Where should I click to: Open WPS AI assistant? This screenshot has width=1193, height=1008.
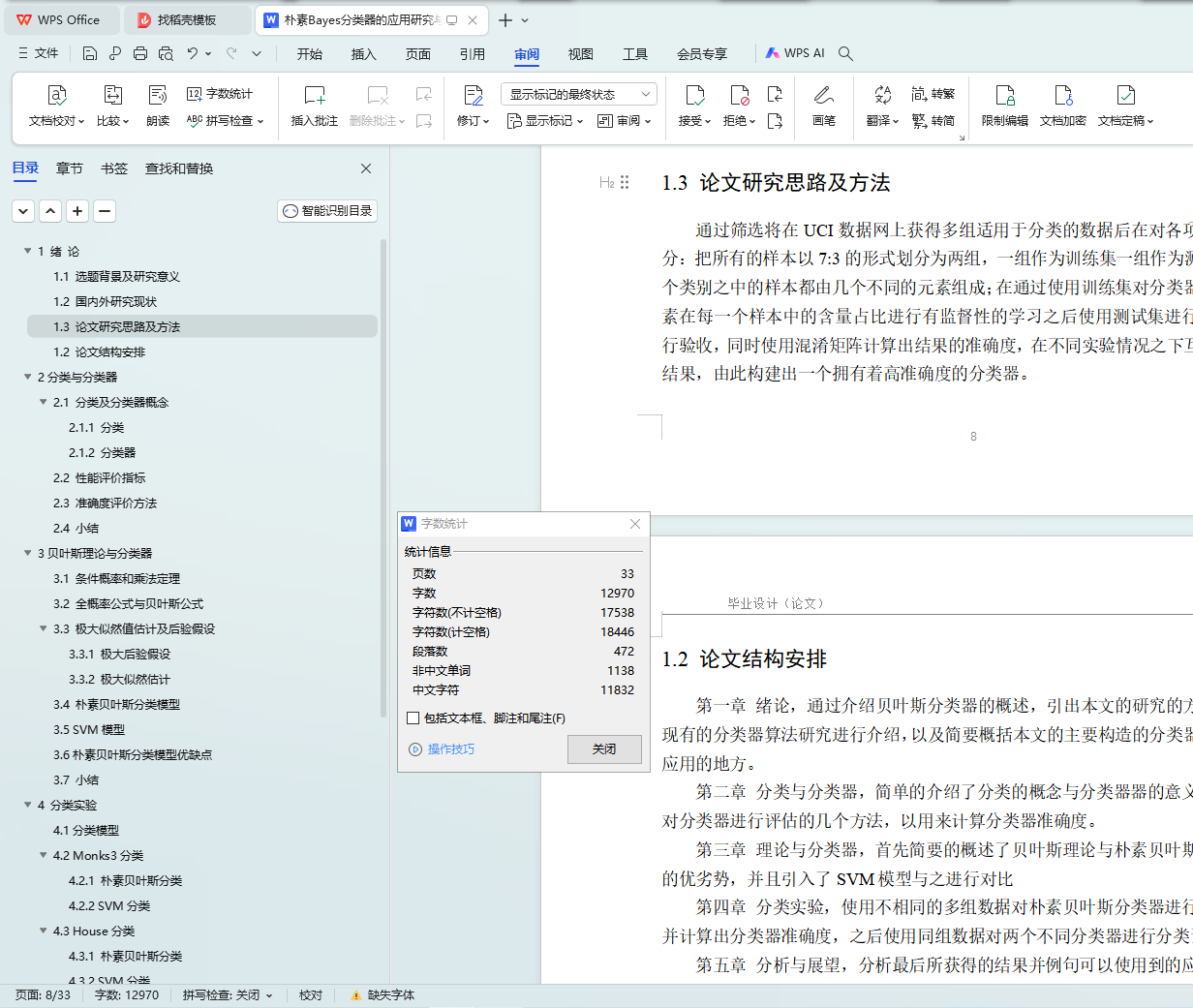[795, 53]
